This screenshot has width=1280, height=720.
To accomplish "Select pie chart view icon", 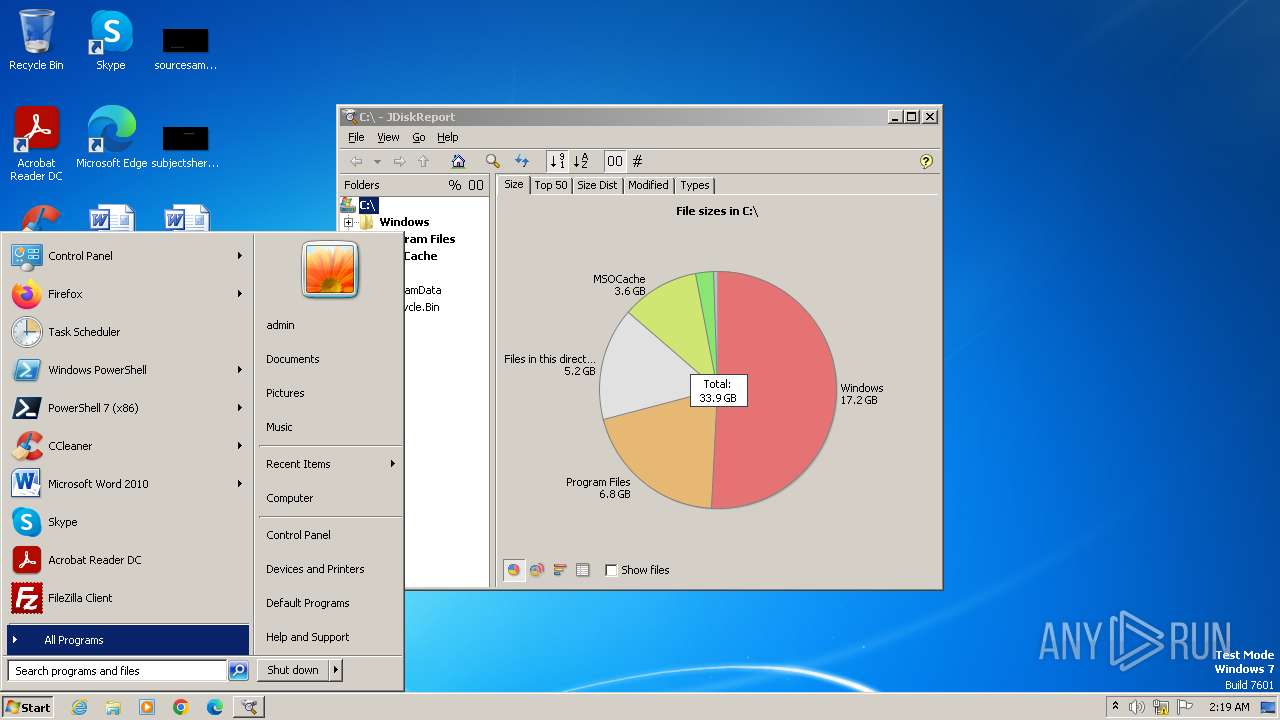I will click(x=514, y=570).
